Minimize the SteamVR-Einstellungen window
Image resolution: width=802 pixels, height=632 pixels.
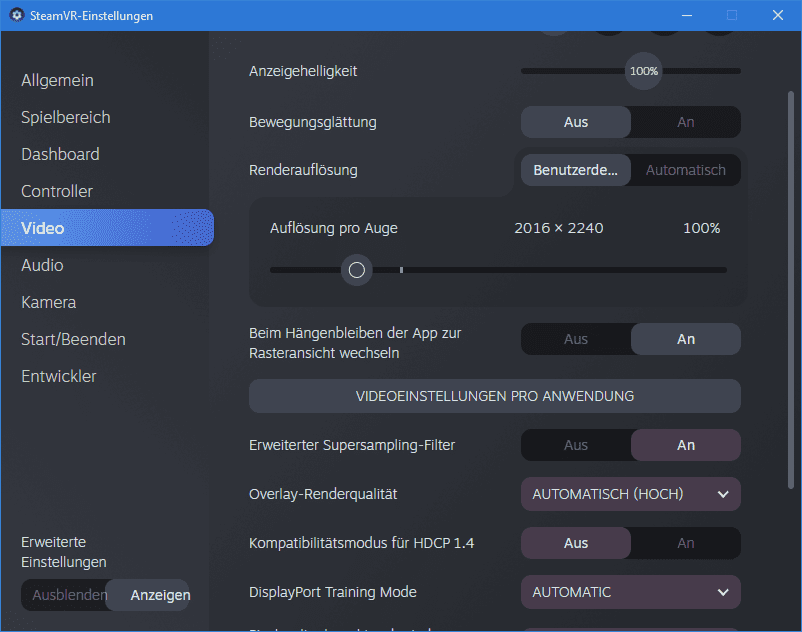pos(687,15)
